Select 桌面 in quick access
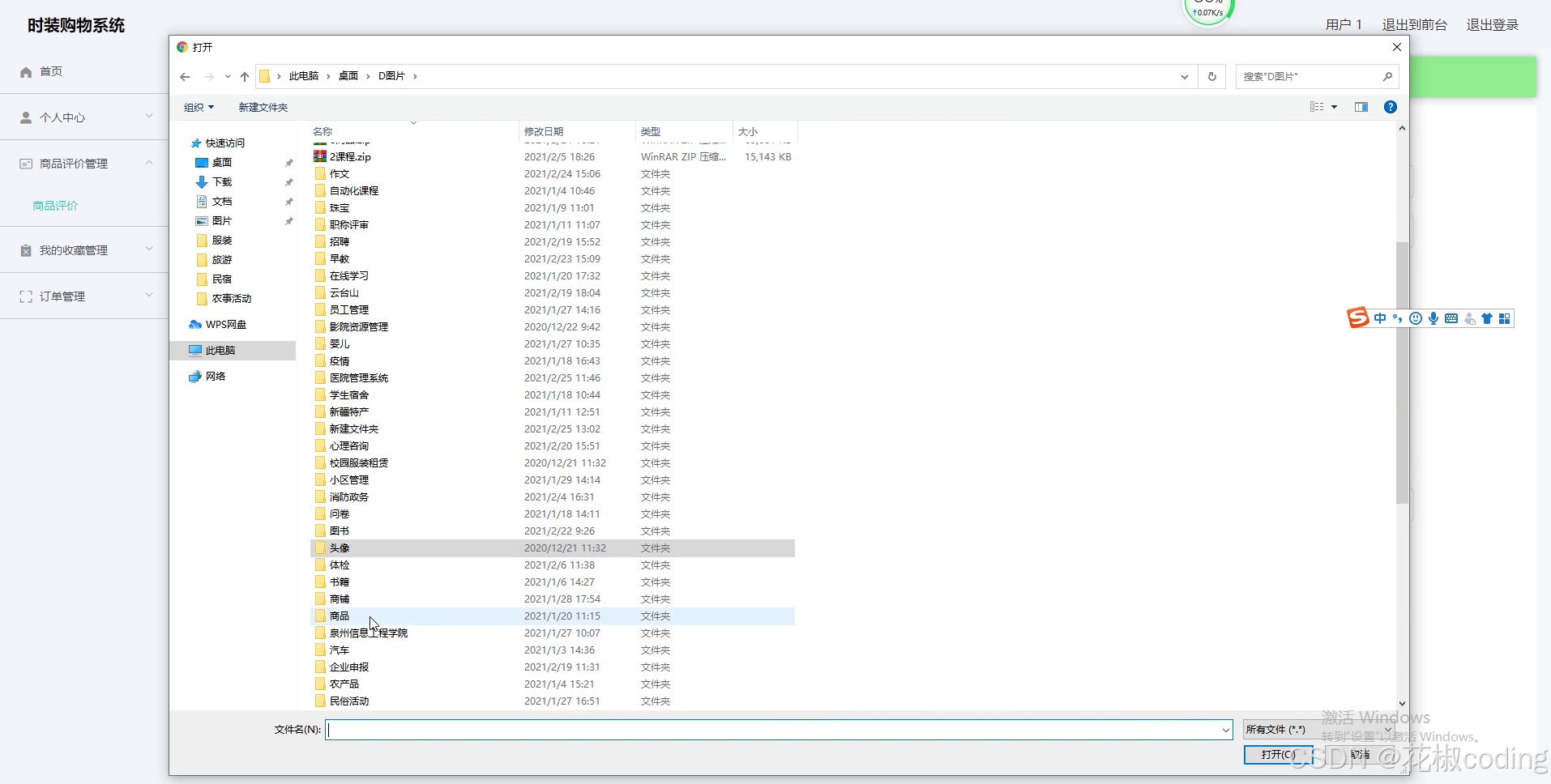The width and height of the screenshot is (1551, 784). click(x=222, y=163)
